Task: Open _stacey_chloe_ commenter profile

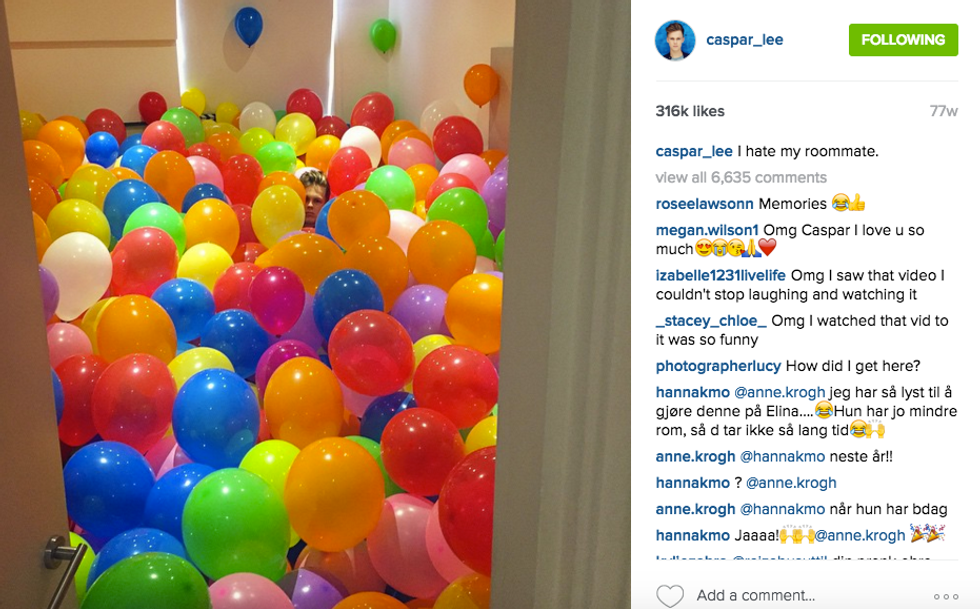Action: pos(711,321)
